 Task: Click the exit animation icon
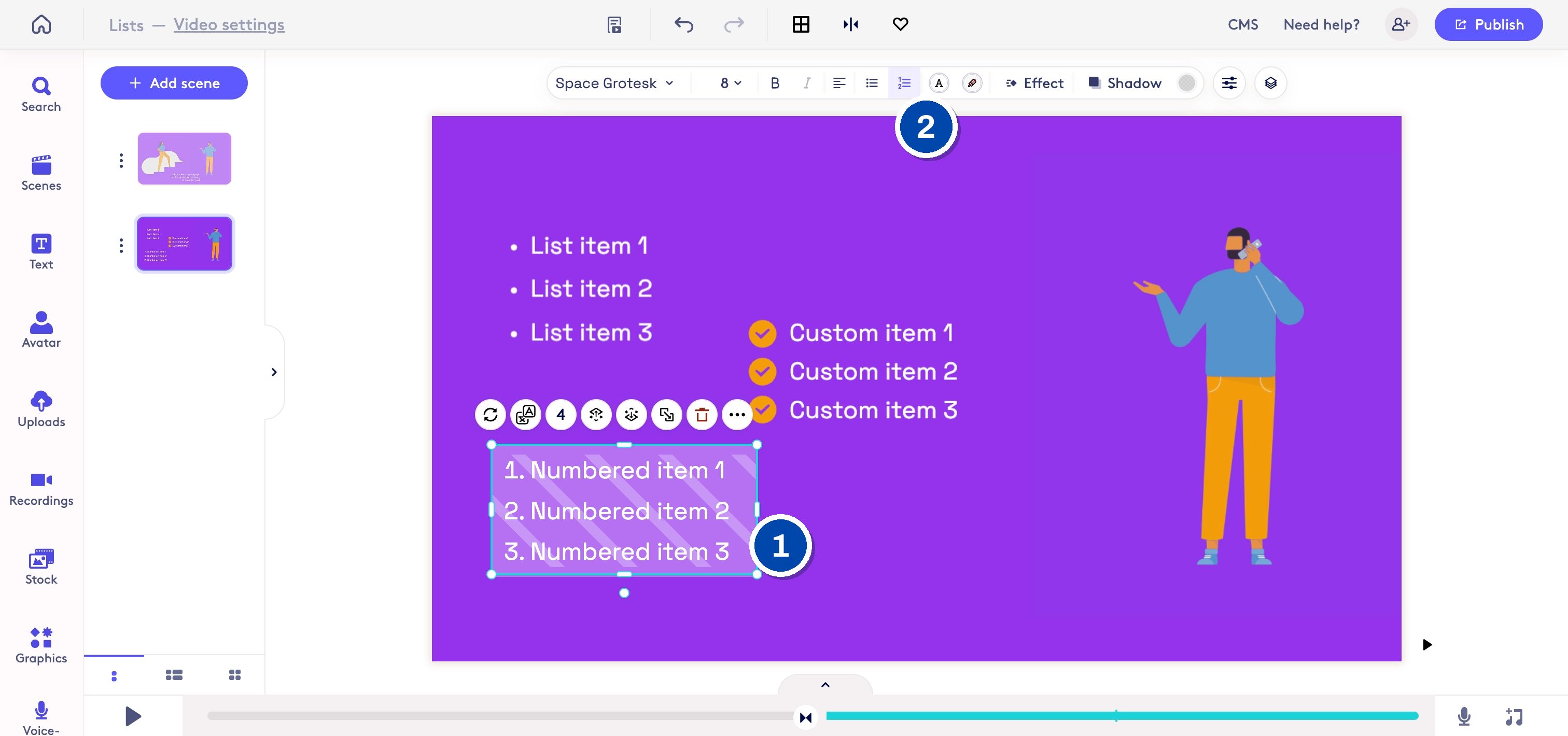click(x=631, y=415)
